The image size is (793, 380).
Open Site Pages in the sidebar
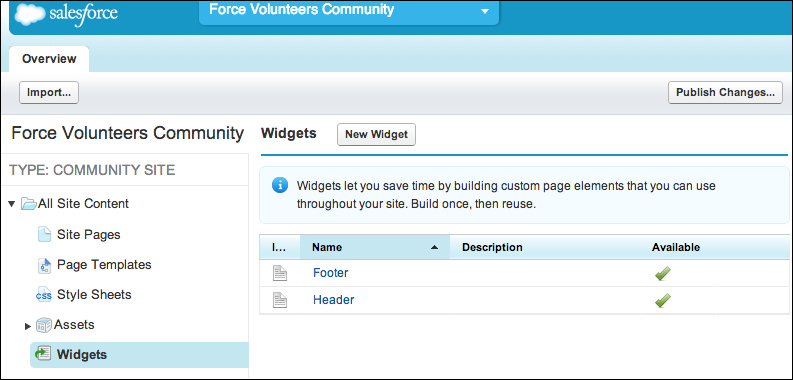click(89, 235)
